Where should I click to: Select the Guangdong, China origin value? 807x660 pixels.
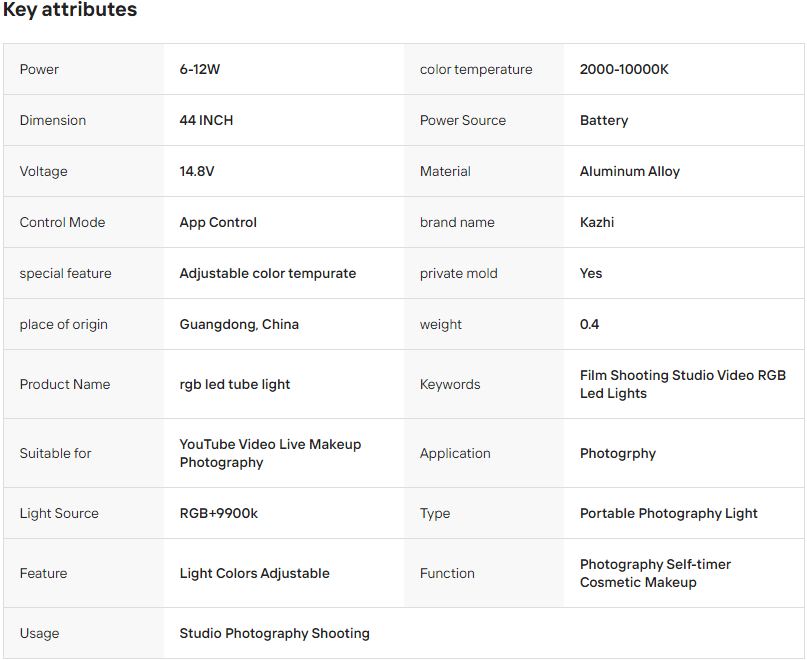(239, 324)
